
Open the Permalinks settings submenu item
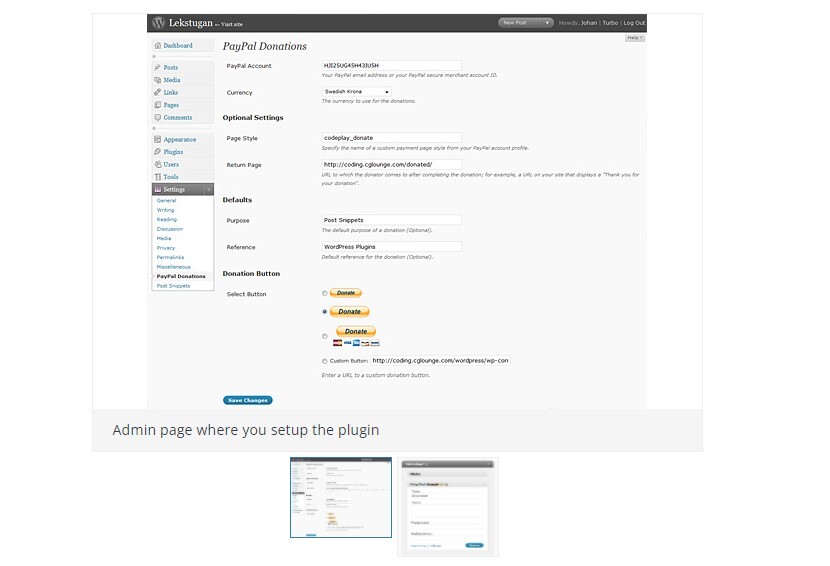(170, 257)
